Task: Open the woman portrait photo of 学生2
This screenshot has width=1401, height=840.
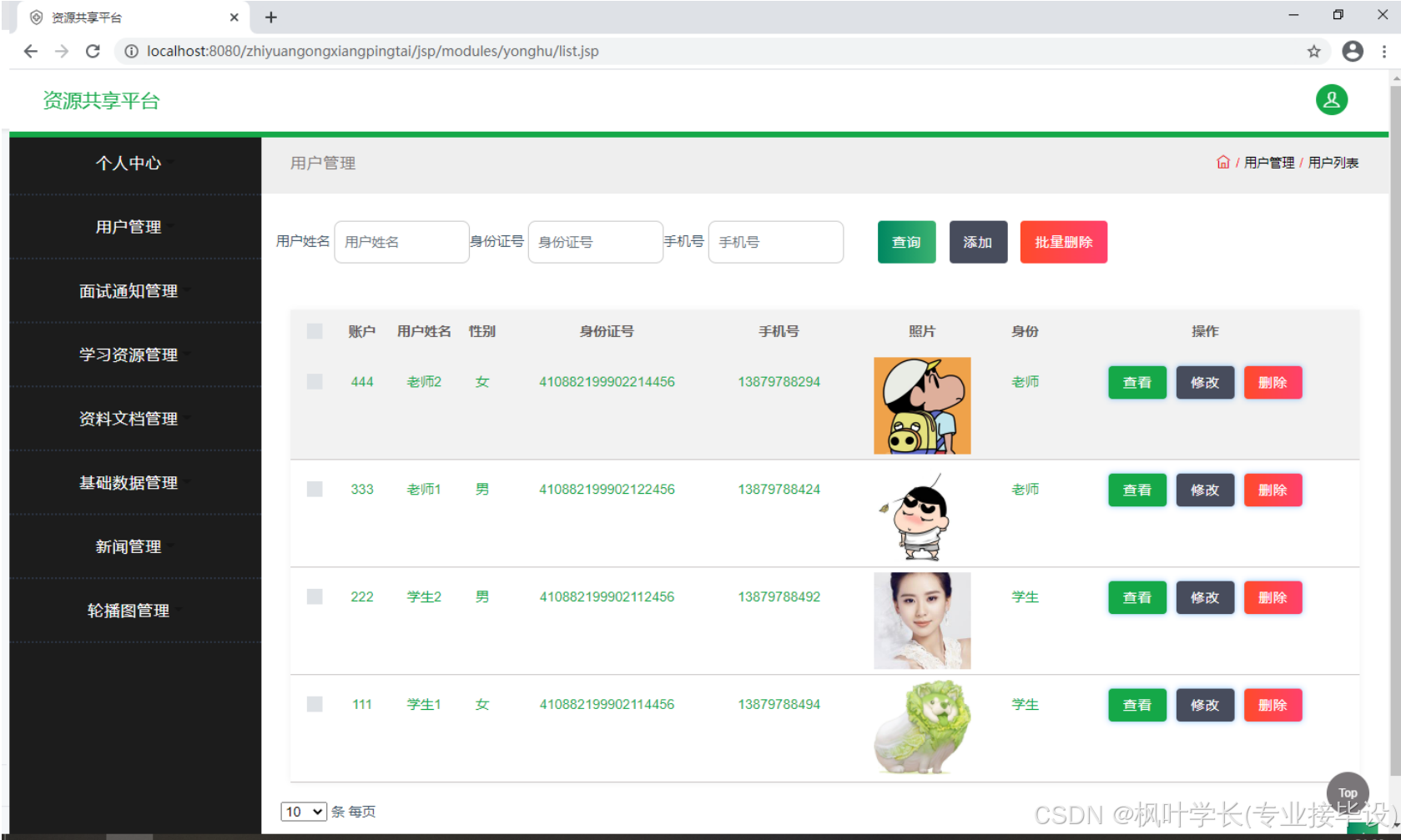Action: [922, 621]
